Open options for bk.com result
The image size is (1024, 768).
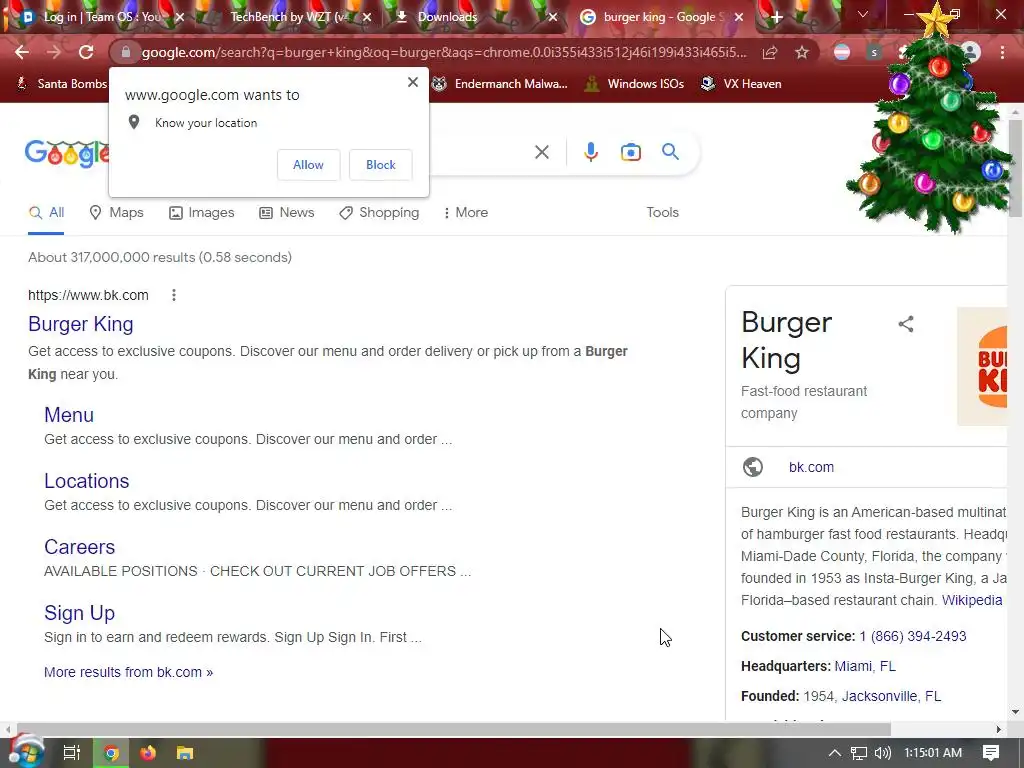tap(174, 295)
